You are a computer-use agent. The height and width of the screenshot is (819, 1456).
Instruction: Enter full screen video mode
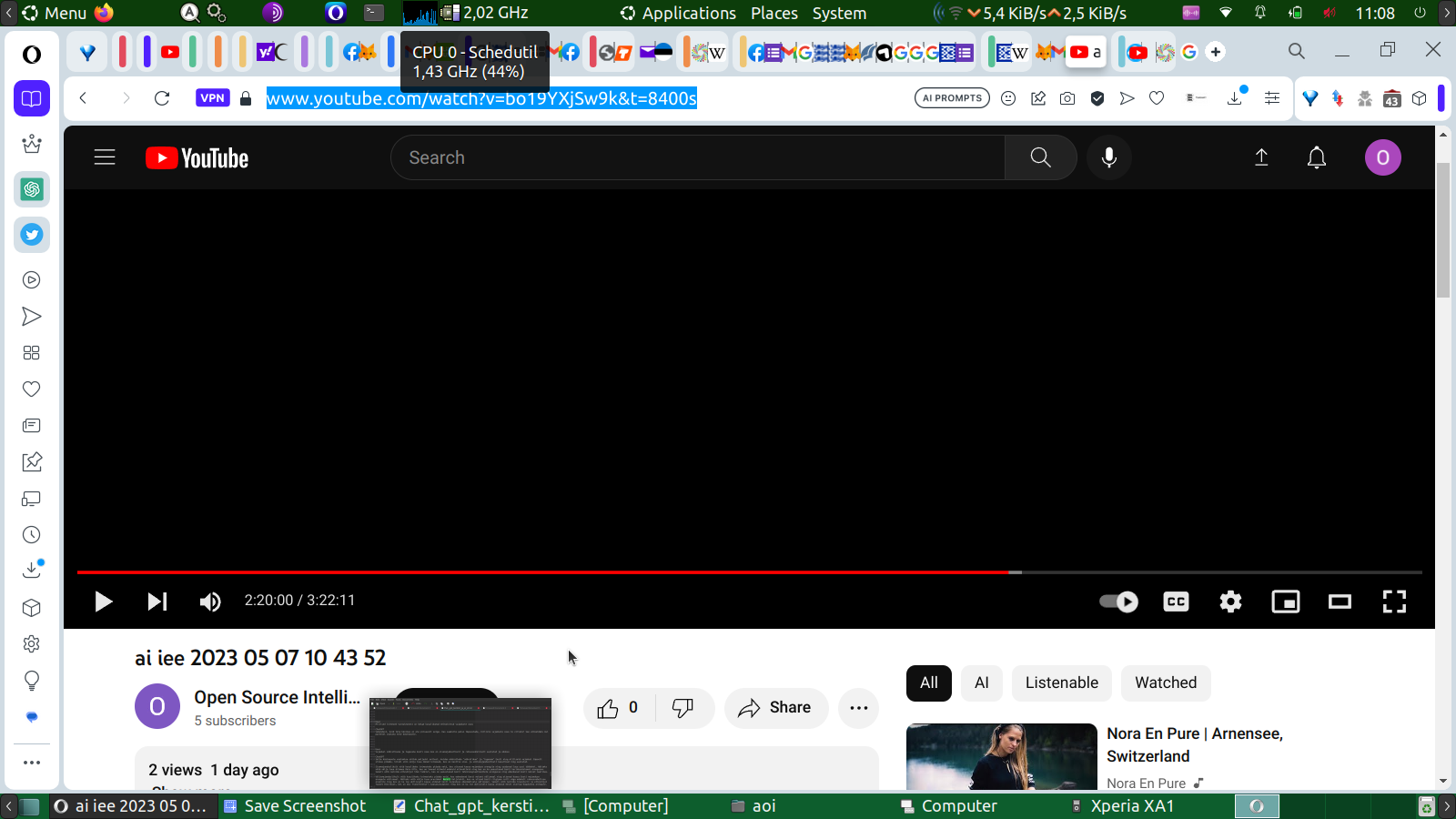(x=1394, y=602)
